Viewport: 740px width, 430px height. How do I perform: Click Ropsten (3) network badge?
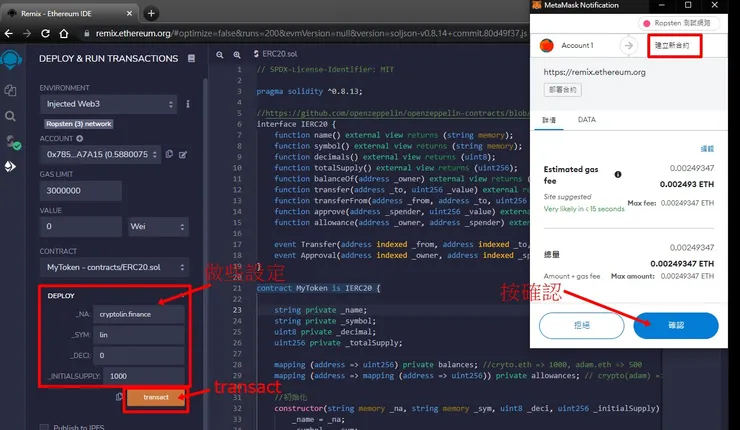tap(79, 124)
